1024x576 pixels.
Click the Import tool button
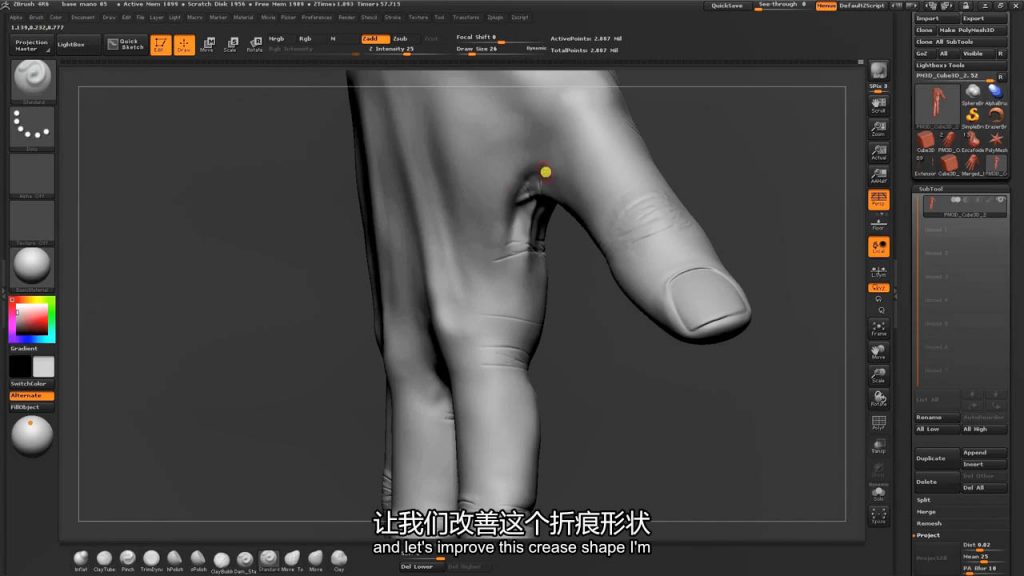coord(936,18)
